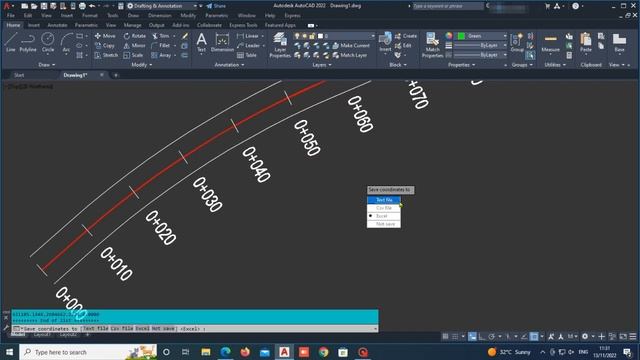
Task: Activate the Rotate command
Action: tap(134, 36)
